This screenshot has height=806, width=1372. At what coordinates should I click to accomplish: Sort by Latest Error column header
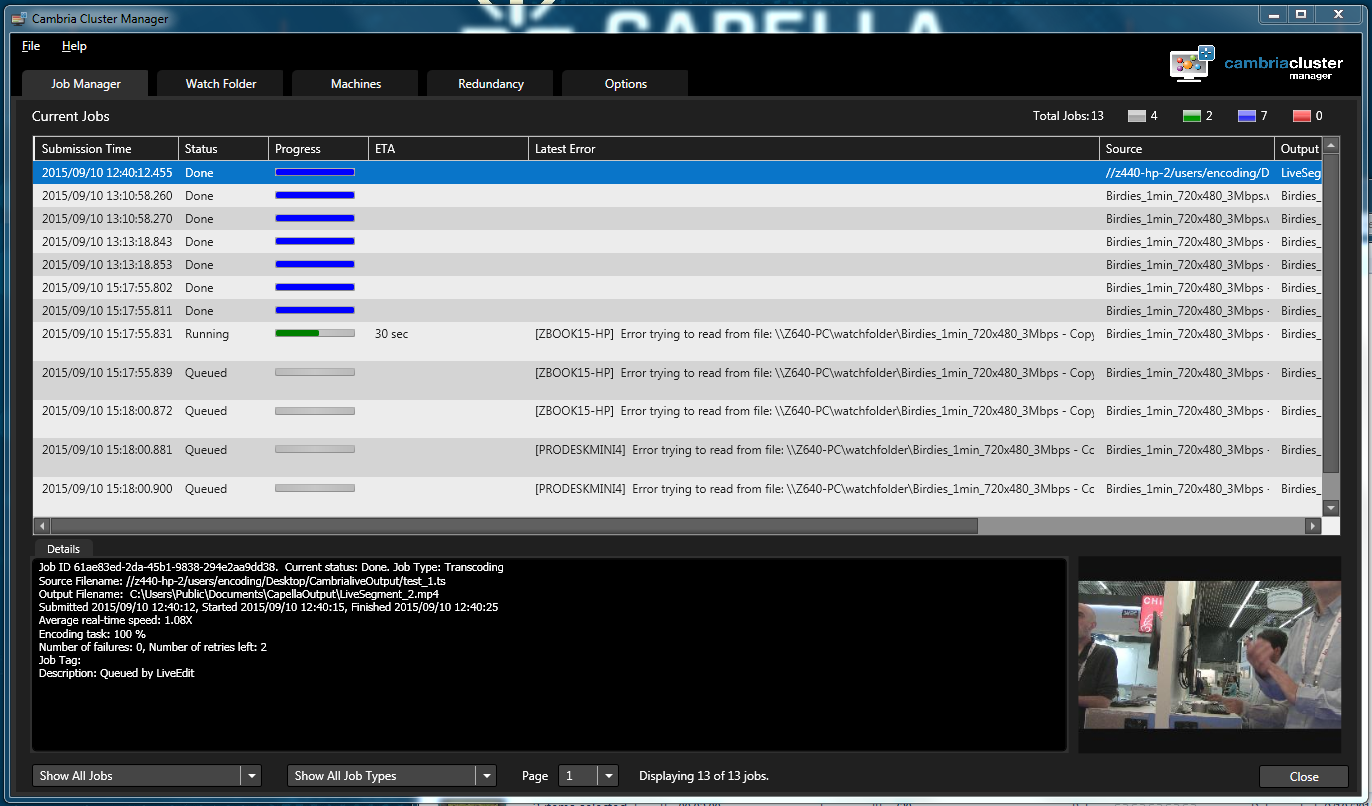coord(814,149)
